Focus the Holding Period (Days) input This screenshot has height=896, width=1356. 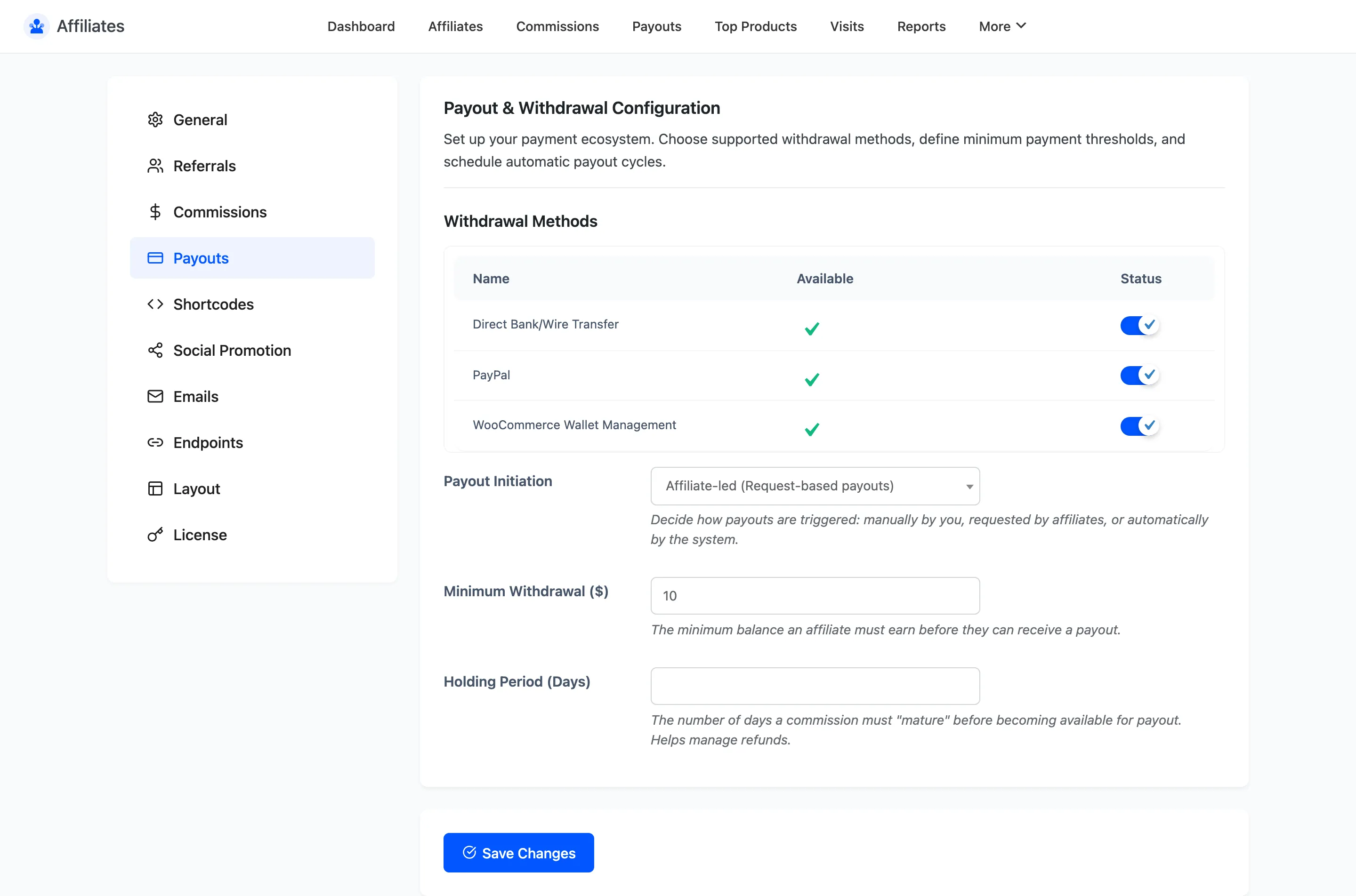[x=815, y=686]
